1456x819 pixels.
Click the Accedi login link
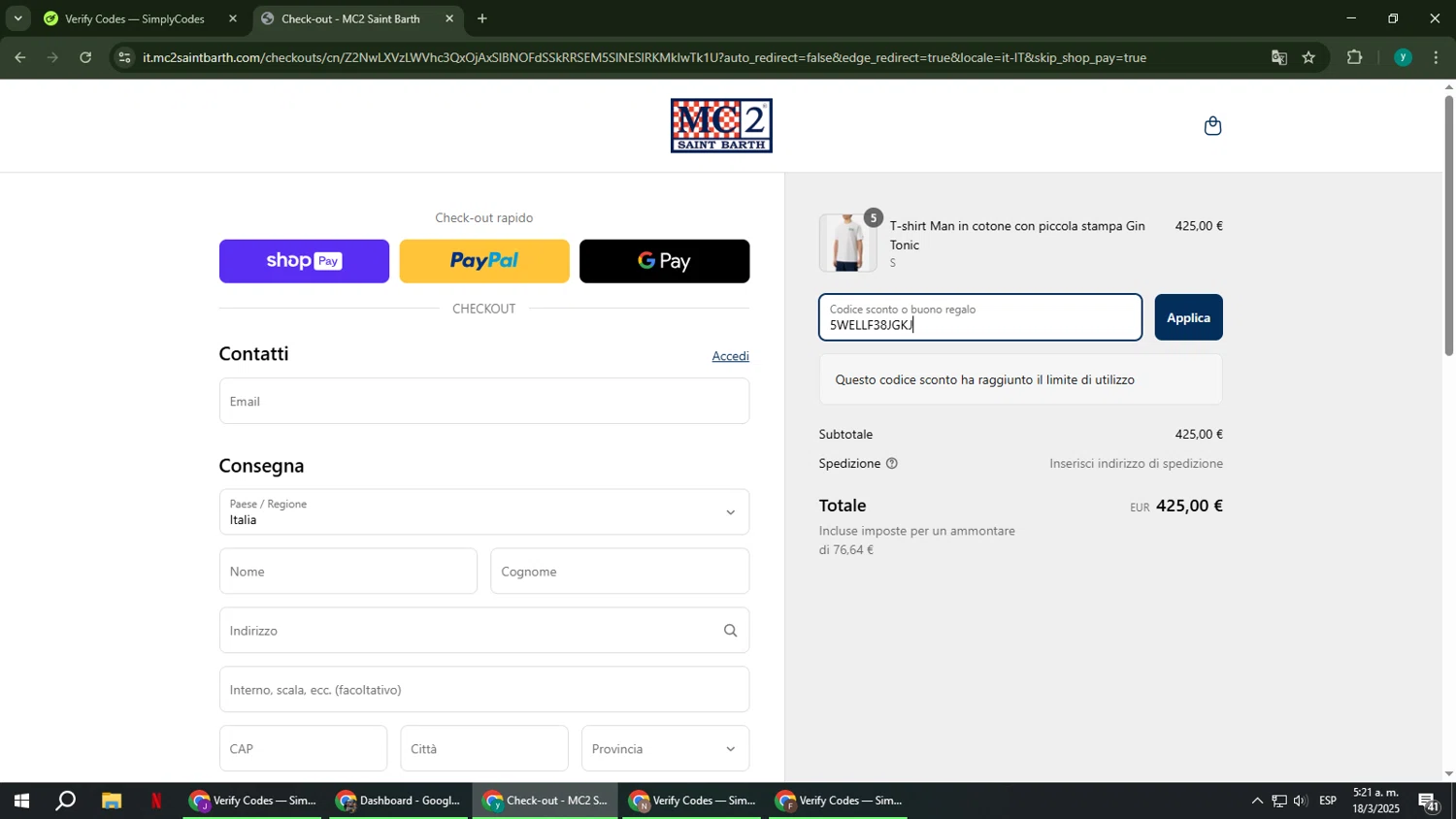(730, 356)
